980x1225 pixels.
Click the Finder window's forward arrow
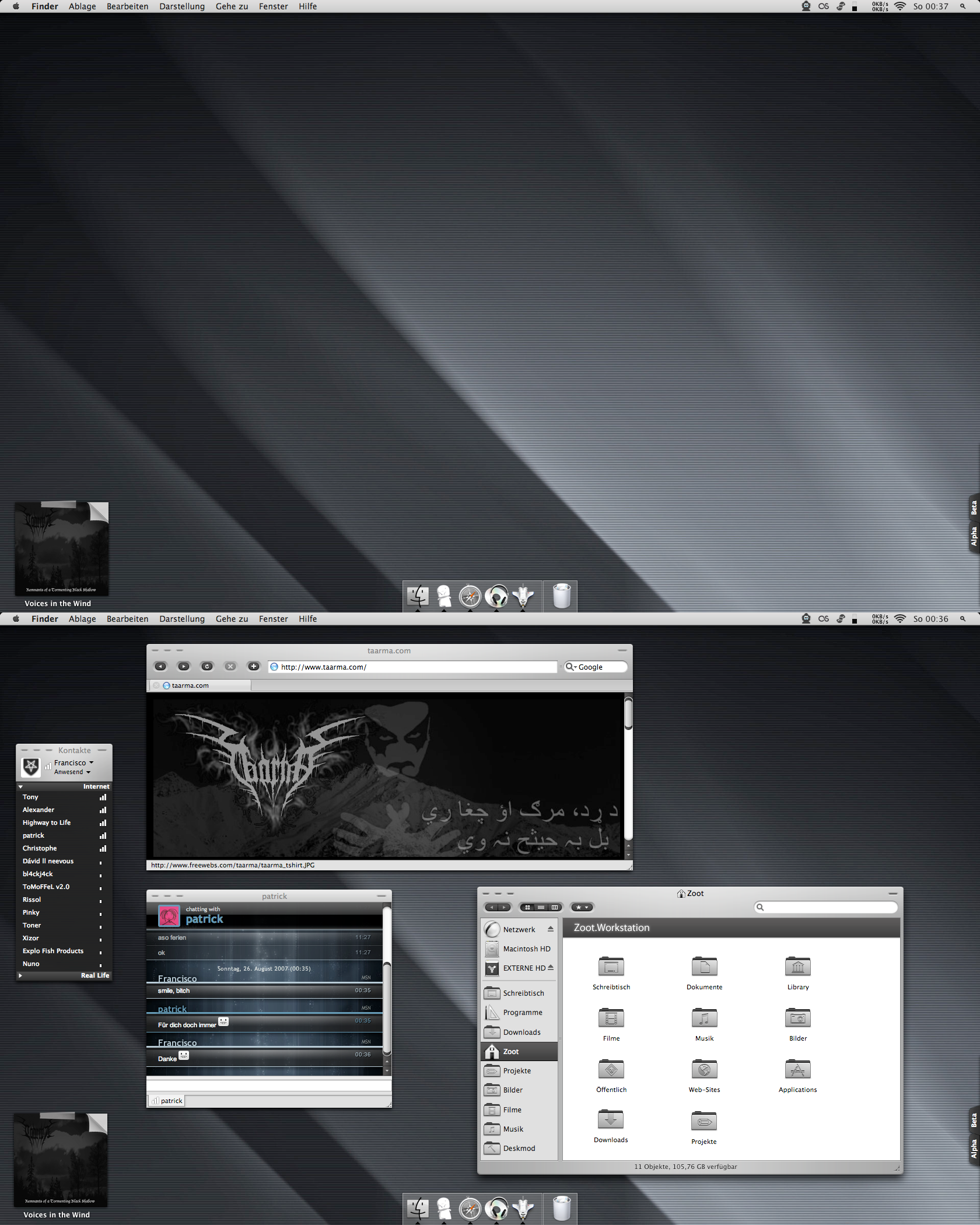505,907
